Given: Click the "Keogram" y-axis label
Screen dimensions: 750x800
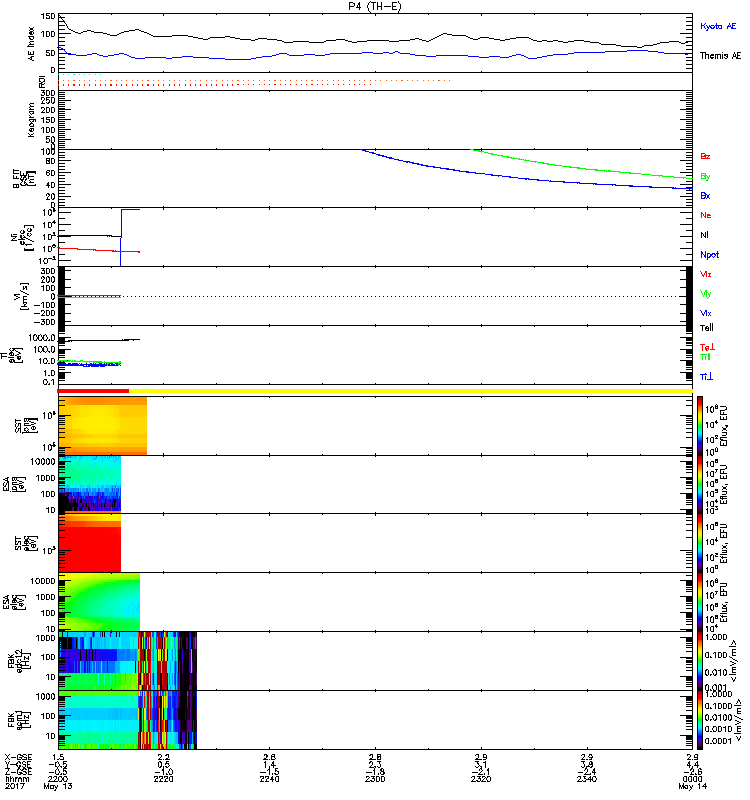Looking at the screenshot, I should click(x=32, y=119).
